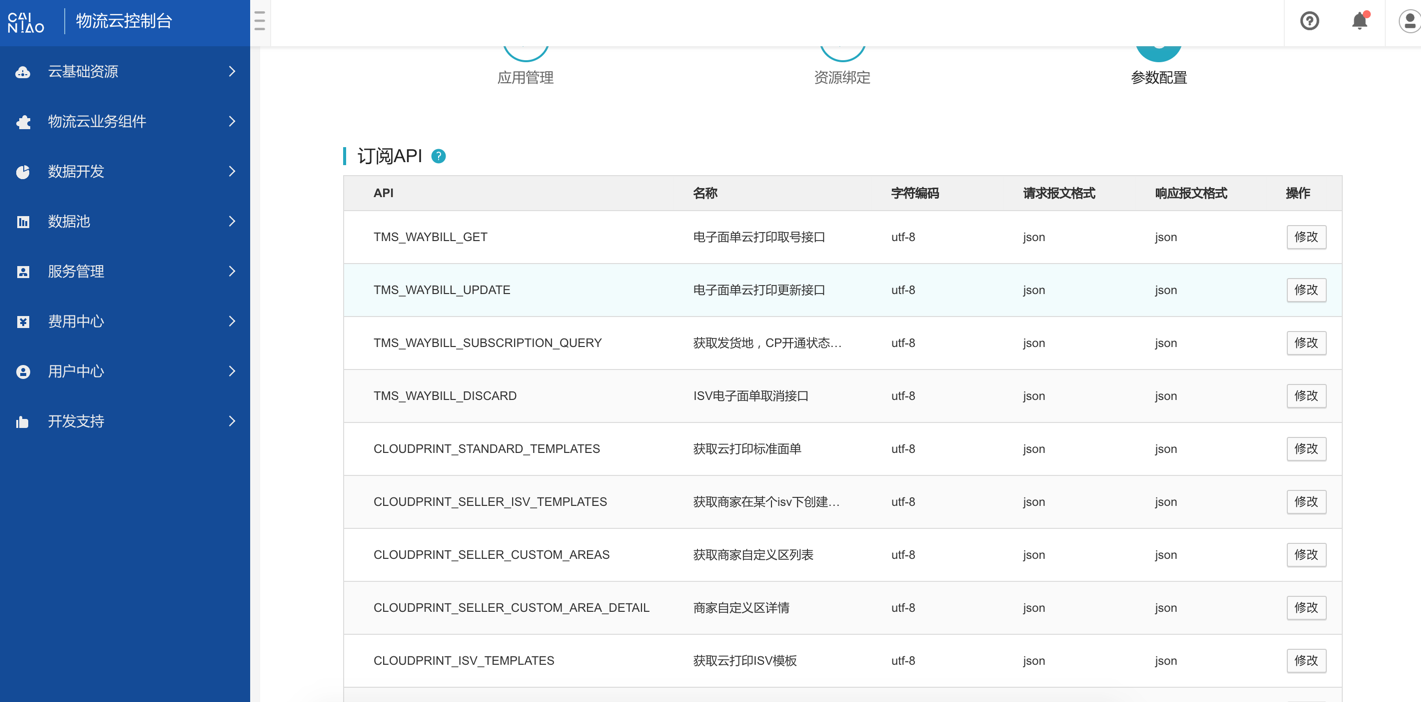Select the CLOUDPRINT_SELLER_ISV_TEMPLATES API name
This screenshot has height=702, width=1421.
click(490, 502)
